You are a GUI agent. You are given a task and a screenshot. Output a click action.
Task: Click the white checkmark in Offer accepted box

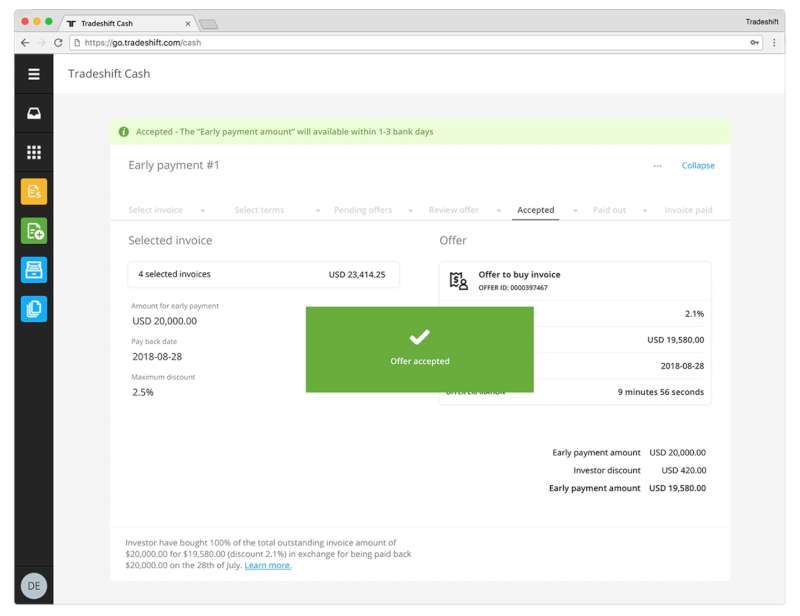[419, 337]
